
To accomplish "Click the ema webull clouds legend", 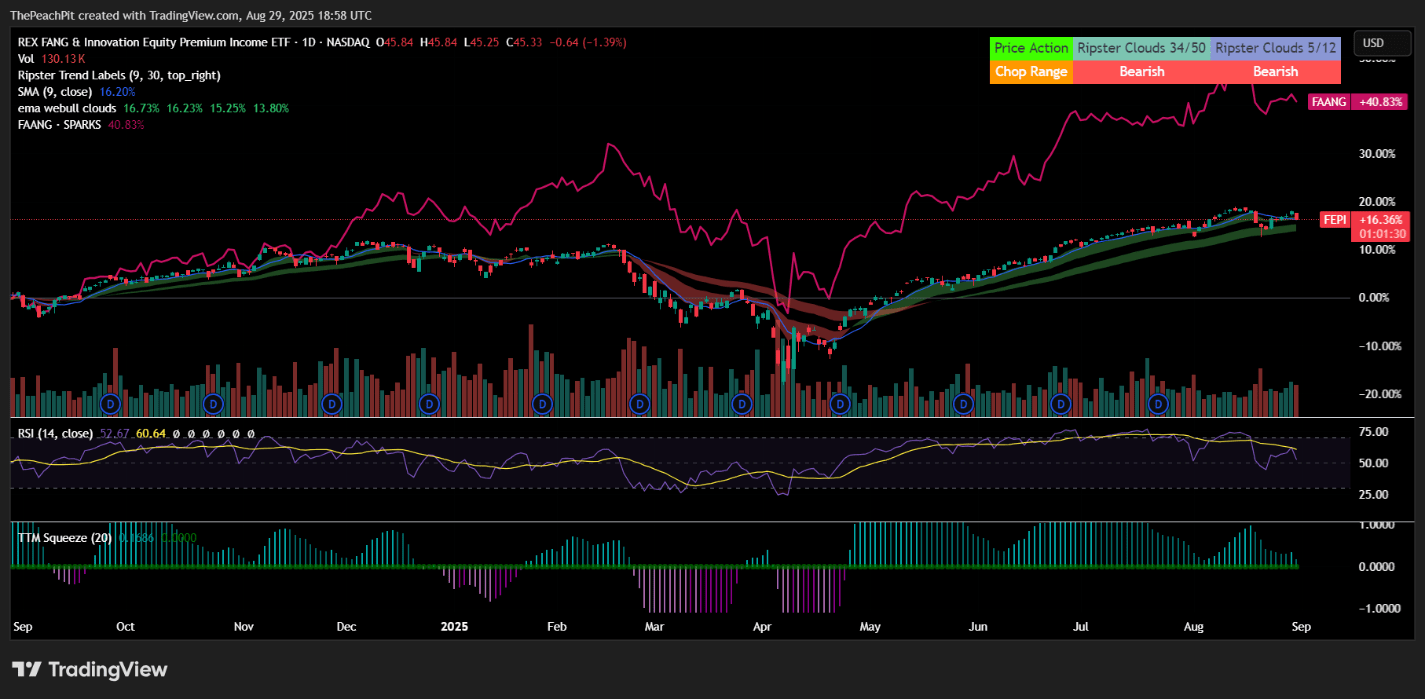I will (x=153, y=107).
